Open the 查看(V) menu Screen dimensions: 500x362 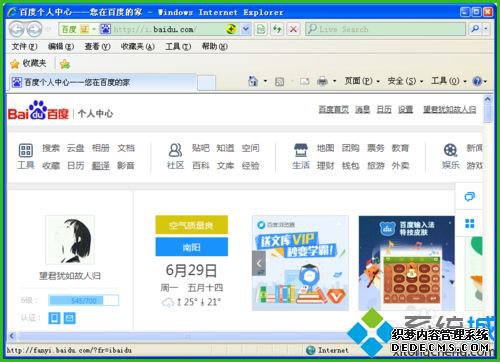point(97,46)
